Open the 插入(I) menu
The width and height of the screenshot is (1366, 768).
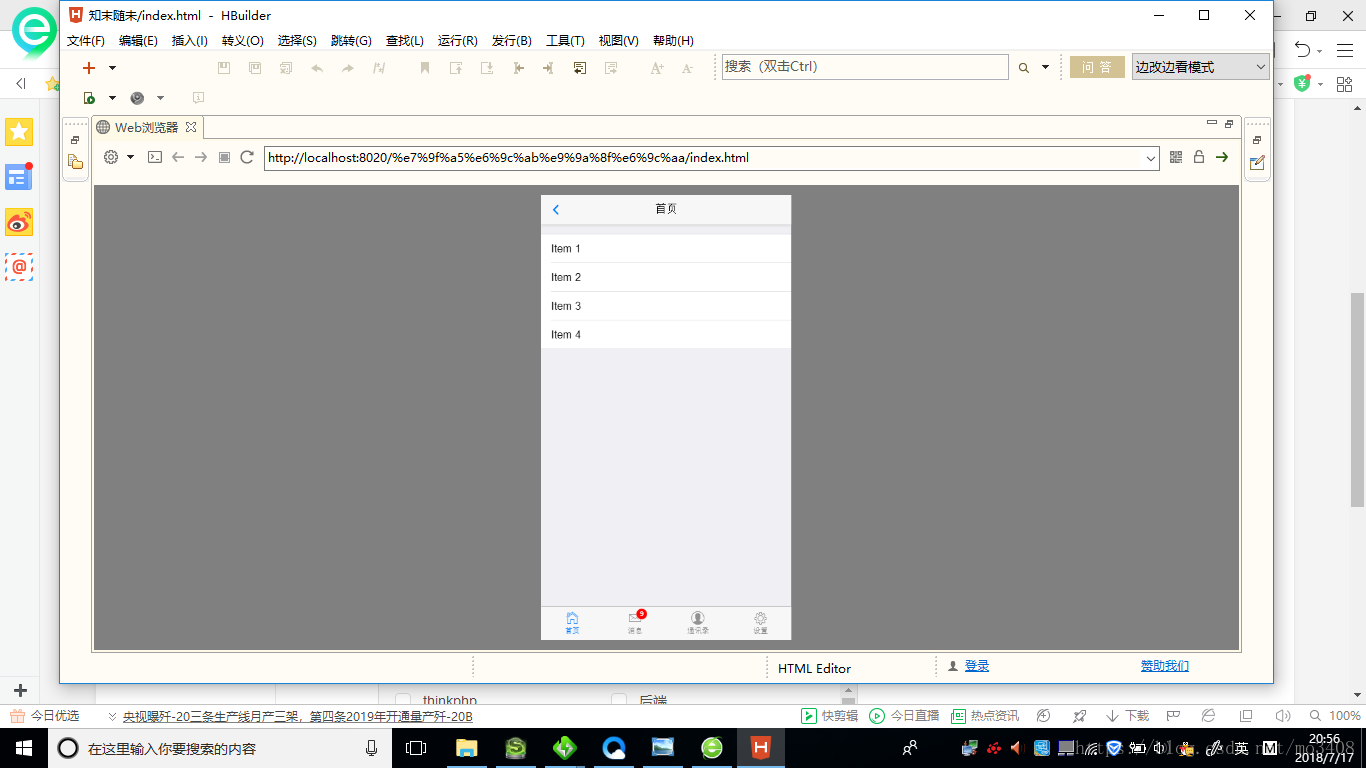point(190,41)
